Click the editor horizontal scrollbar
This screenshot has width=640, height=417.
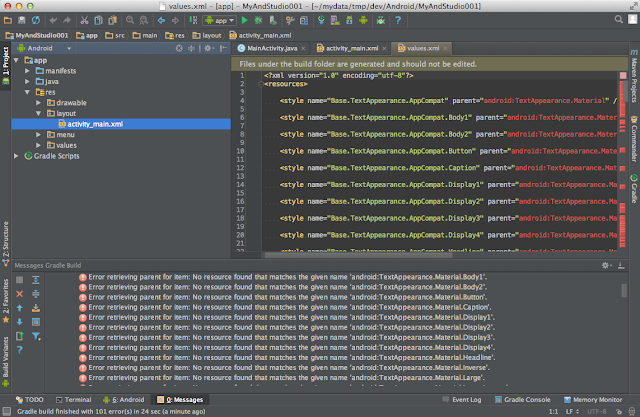click(358, 255)
